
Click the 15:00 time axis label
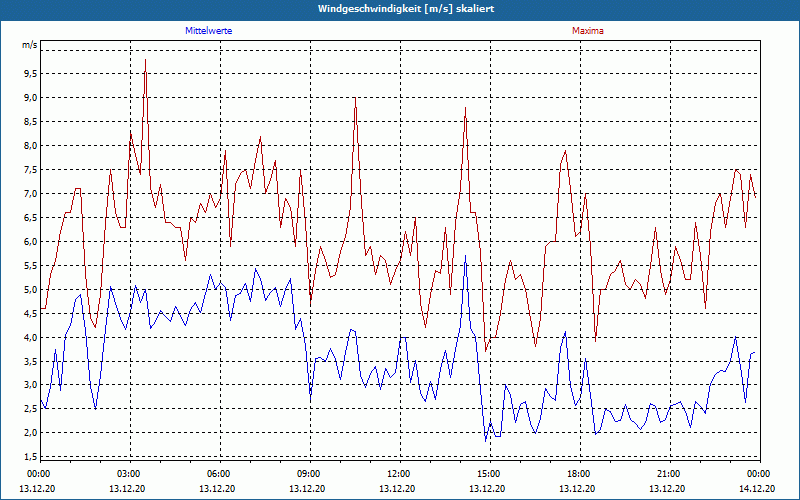point(490,474)
